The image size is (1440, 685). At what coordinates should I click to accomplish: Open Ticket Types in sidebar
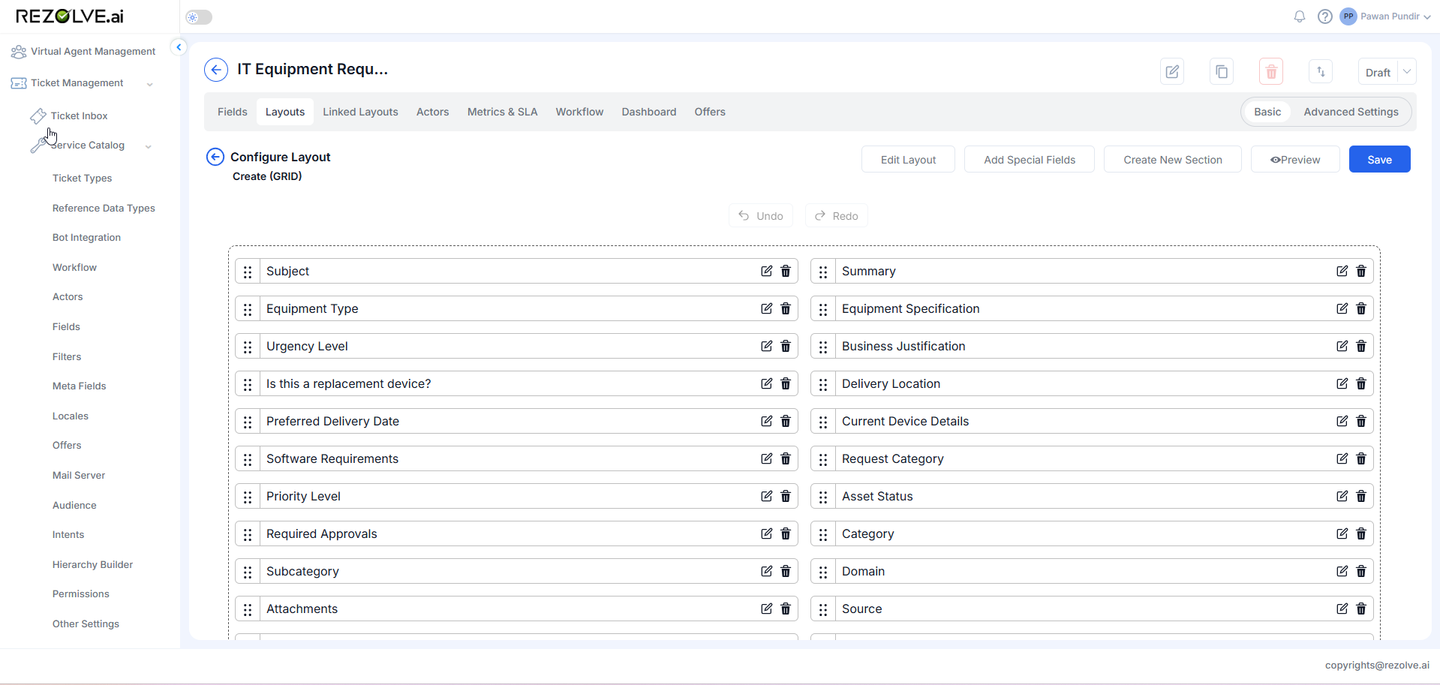pos(82,179)
